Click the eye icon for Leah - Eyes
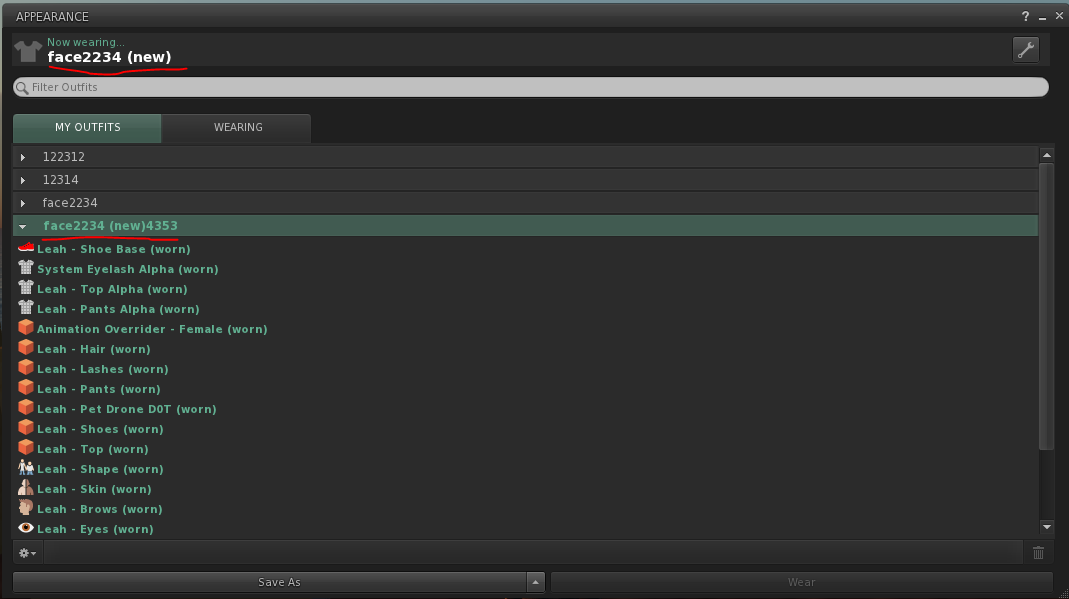The width and height of the screenshot is (1069, 599). click(x=25, y=528)
